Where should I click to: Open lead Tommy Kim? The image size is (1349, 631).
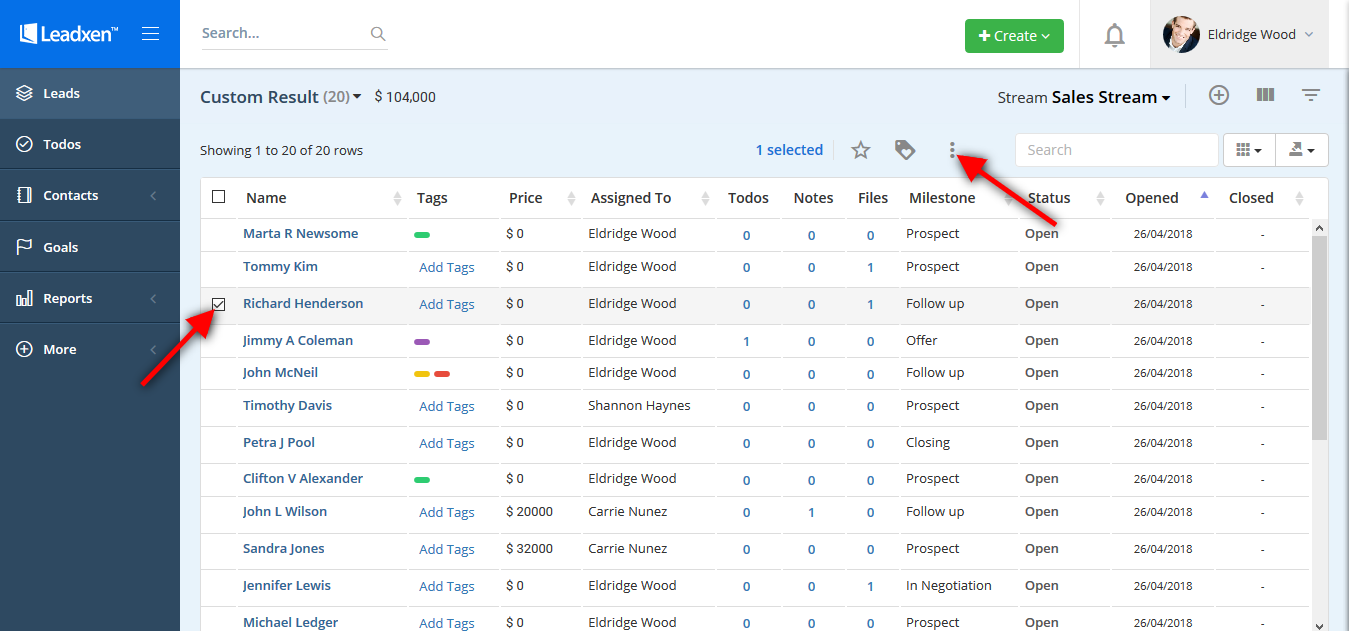pyautogui.click(x=280, y=266)
